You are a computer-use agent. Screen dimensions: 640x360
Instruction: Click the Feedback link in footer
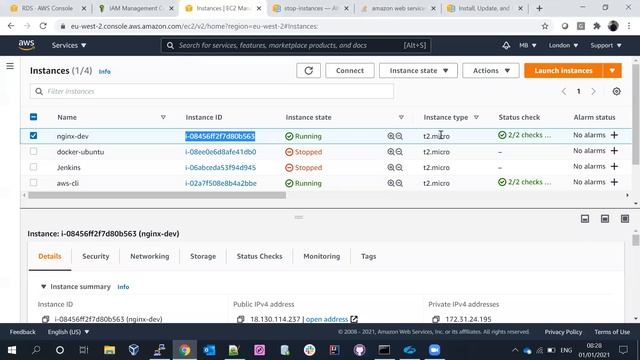pos(22,332)
